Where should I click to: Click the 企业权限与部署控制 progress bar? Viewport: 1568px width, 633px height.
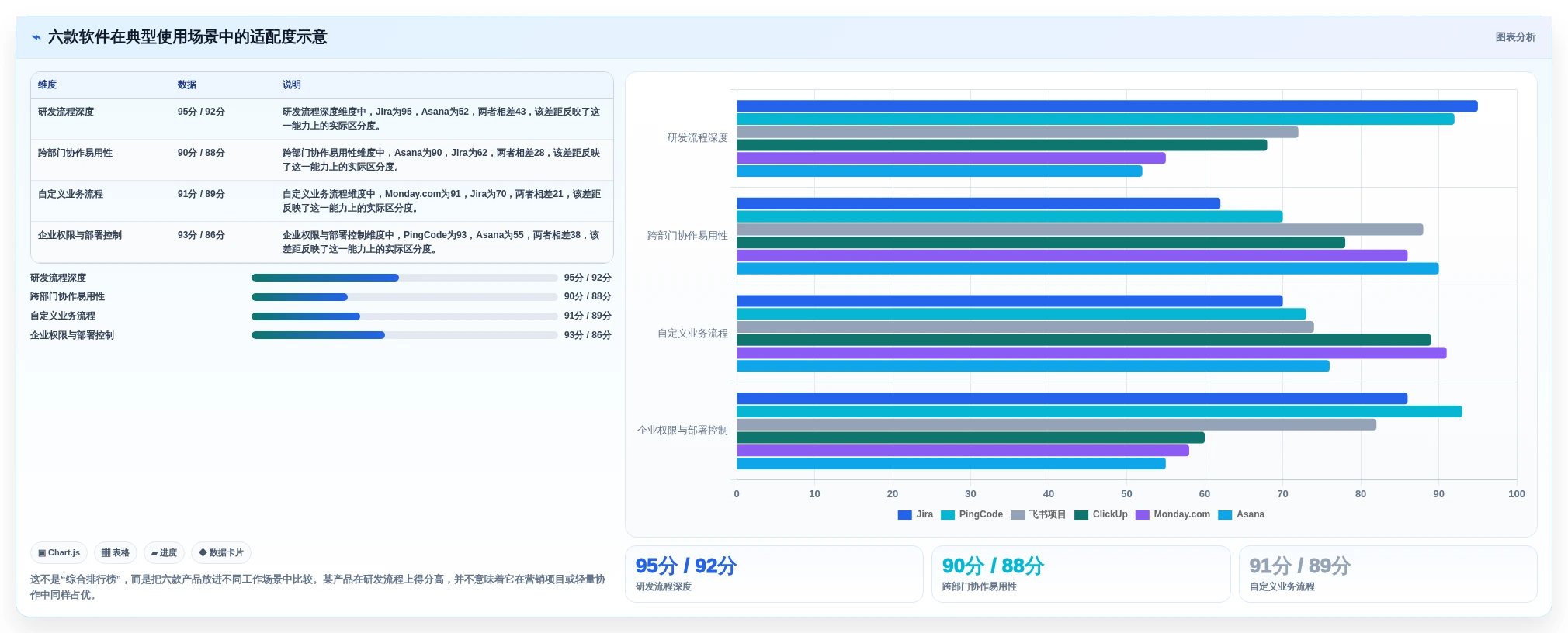pyautogui.click(x=404, y=335)
